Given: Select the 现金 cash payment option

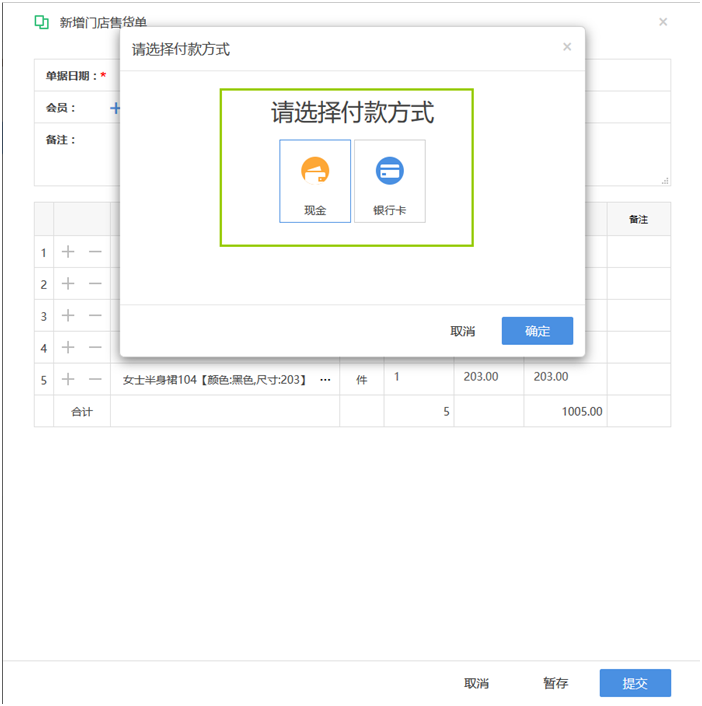Looking at the screenshot, I should point(315,181).
